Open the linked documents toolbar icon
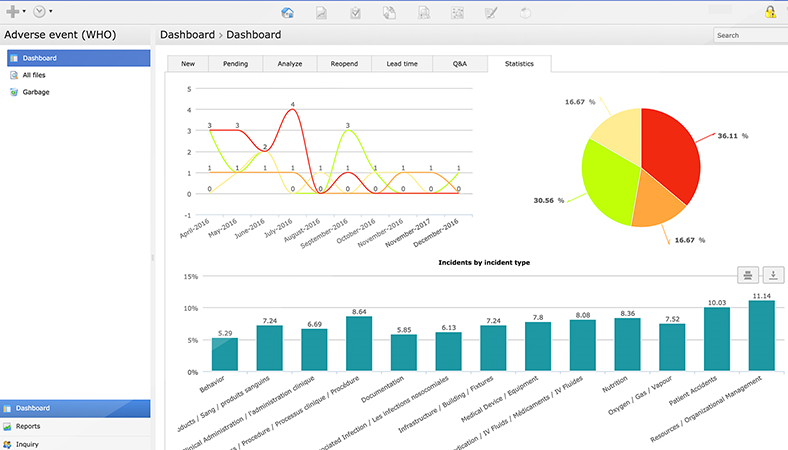This screenshot has height=450, width=788. [x=389, y=13]
